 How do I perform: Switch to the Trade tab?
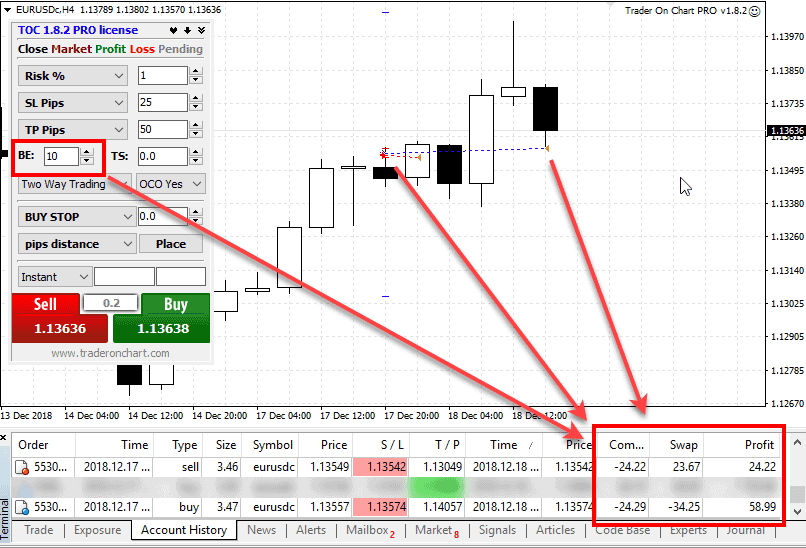(x=39, y=530)
